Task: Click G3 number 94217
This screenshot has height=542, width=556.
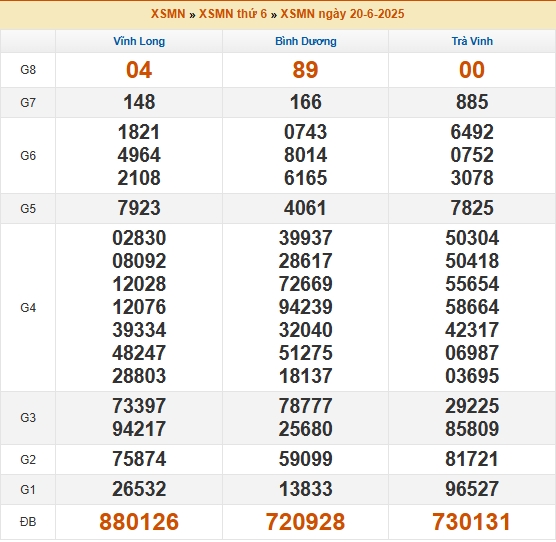Action: (139, 429)
